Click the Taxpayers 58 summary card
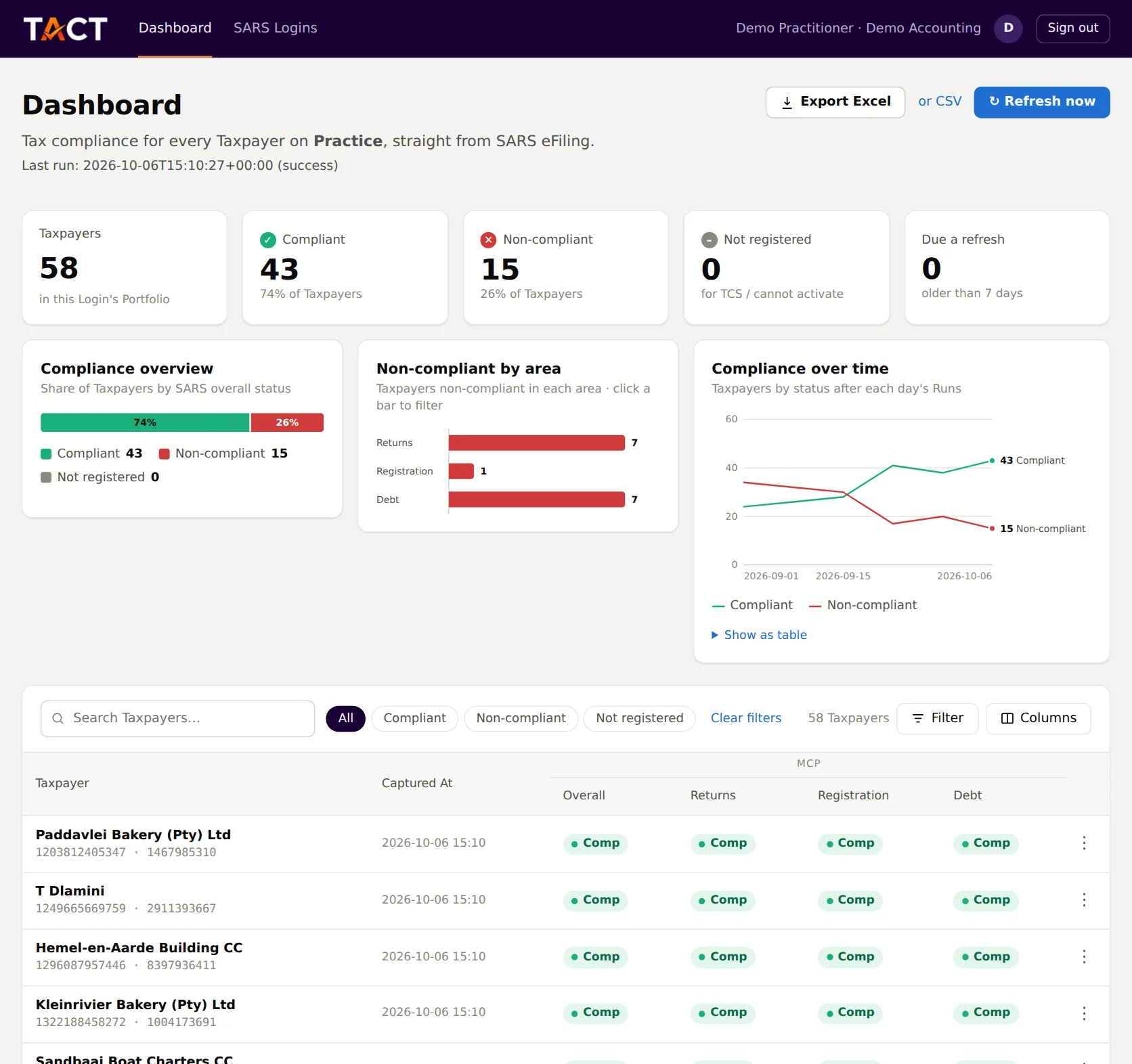Image resolution: width=1132 pixels, height=1064 pixels. pyautogui.click(x=125, y=268)
